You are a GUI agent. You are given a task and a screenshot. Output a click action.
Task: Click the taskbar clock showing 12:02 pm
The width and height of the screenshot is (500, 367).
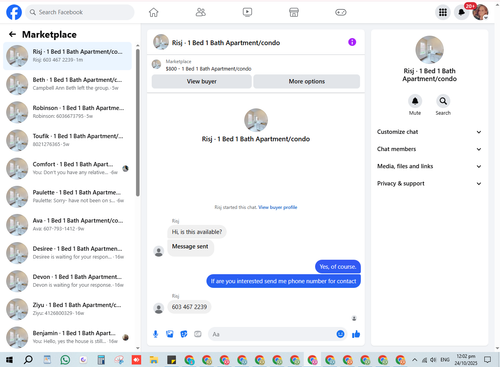(x=466, y=360)
